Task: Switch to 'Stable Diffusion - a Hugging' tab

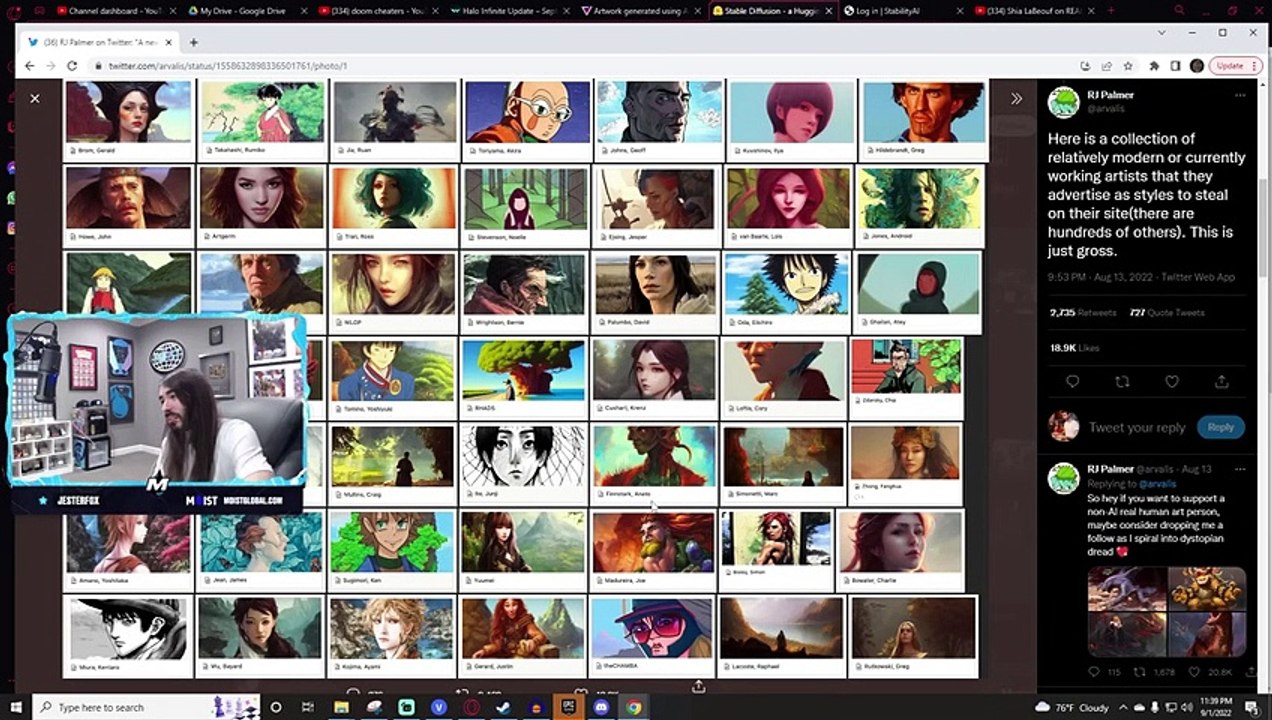Action: pyautogui.click(x=771, y=11)
